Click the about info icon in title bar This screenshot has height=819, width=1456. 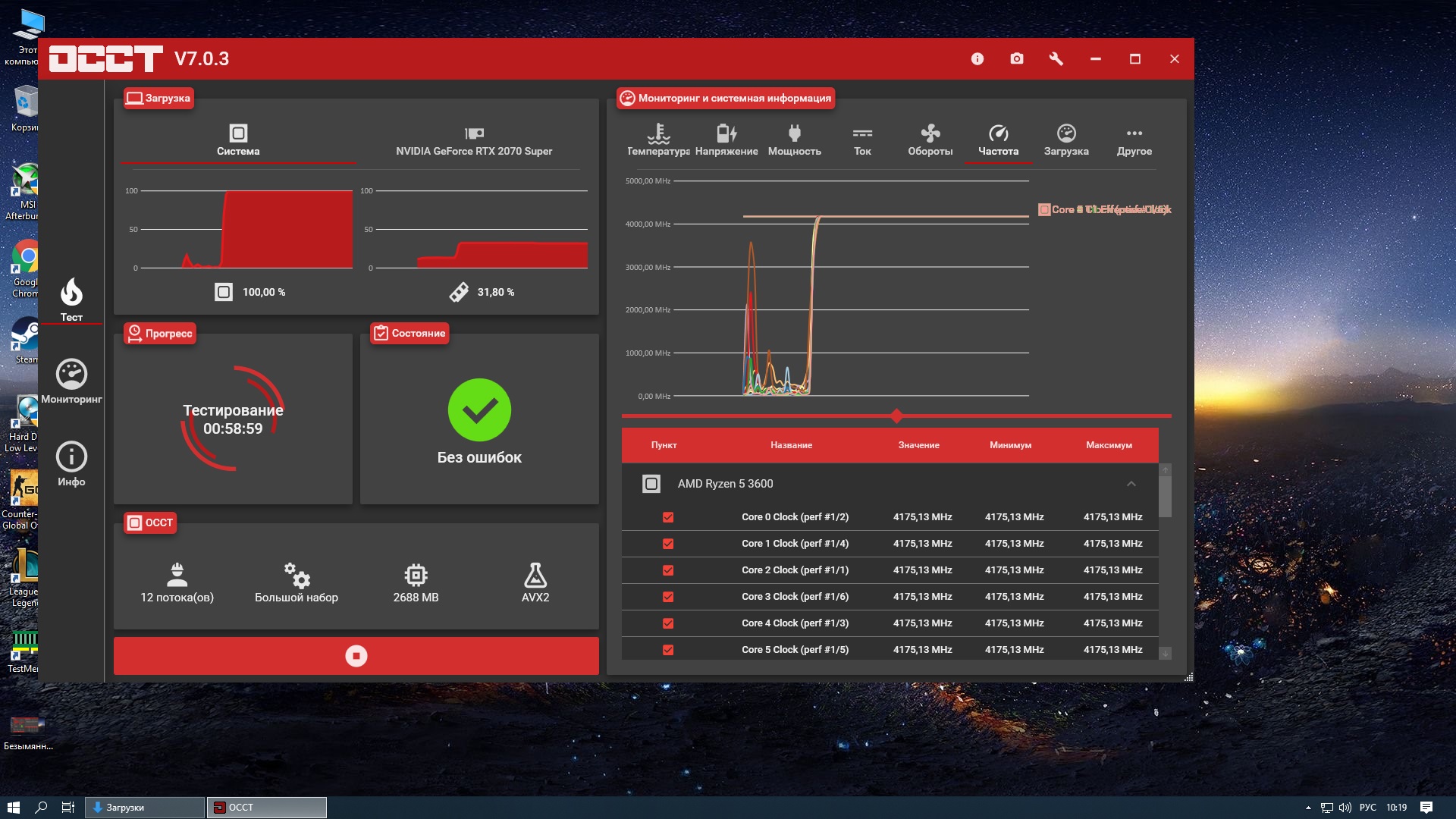(977, 59)
